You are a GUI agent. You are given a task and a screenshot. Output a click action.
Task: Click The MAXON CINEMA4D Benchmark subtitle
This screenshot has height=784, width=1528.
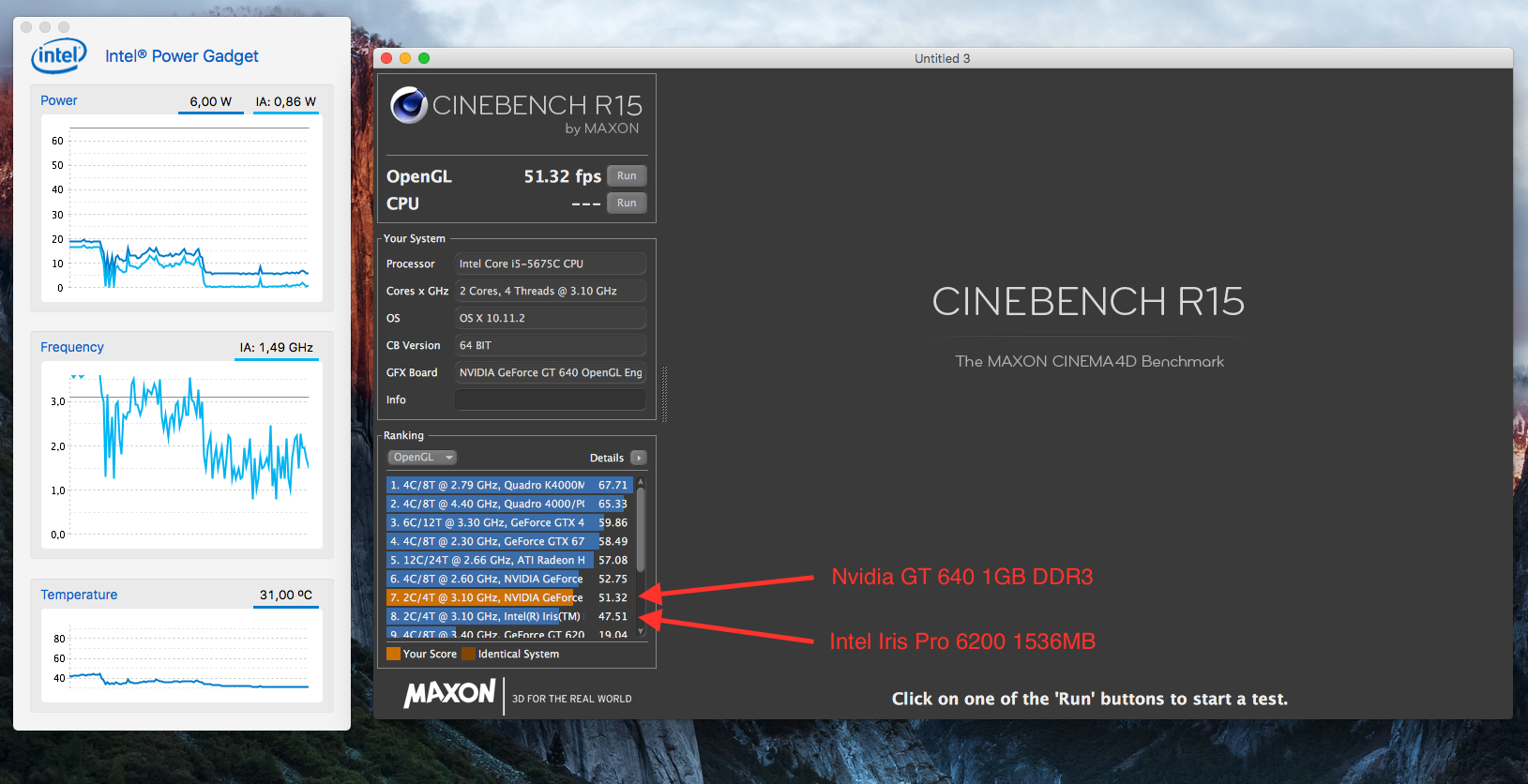point(1090,361)
